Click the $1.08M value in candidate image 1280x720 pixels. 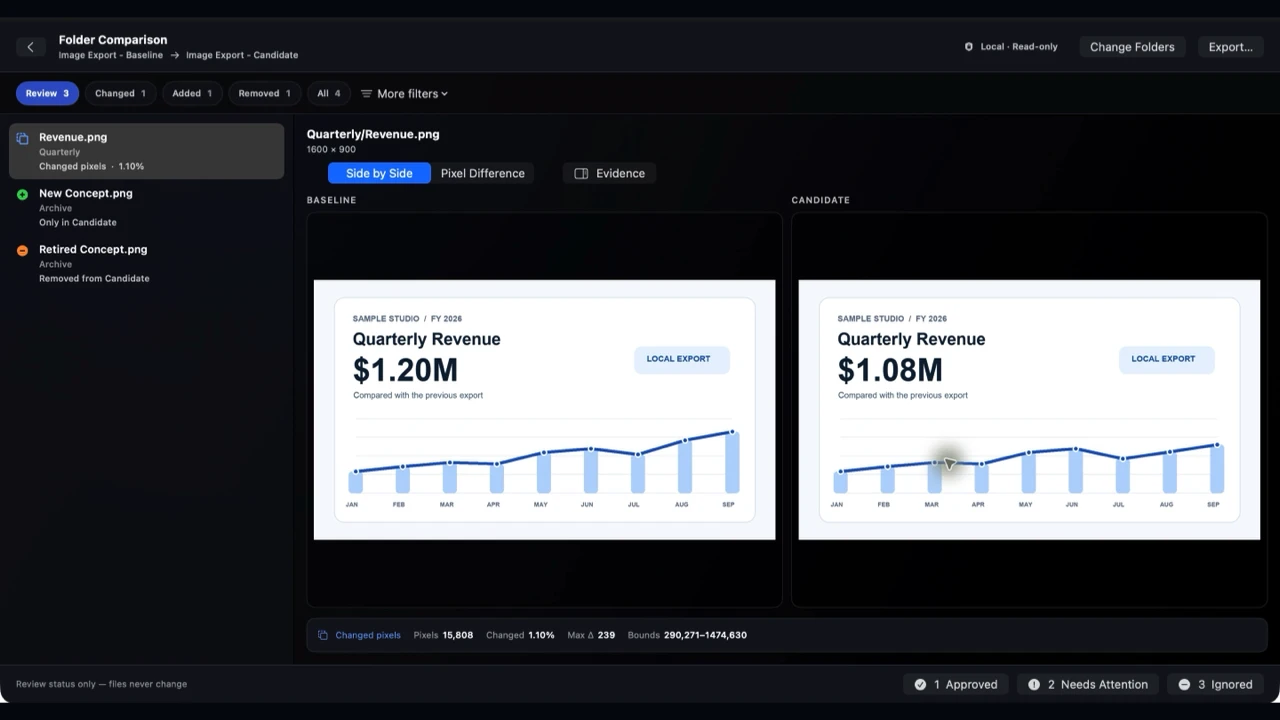point(890,370)
